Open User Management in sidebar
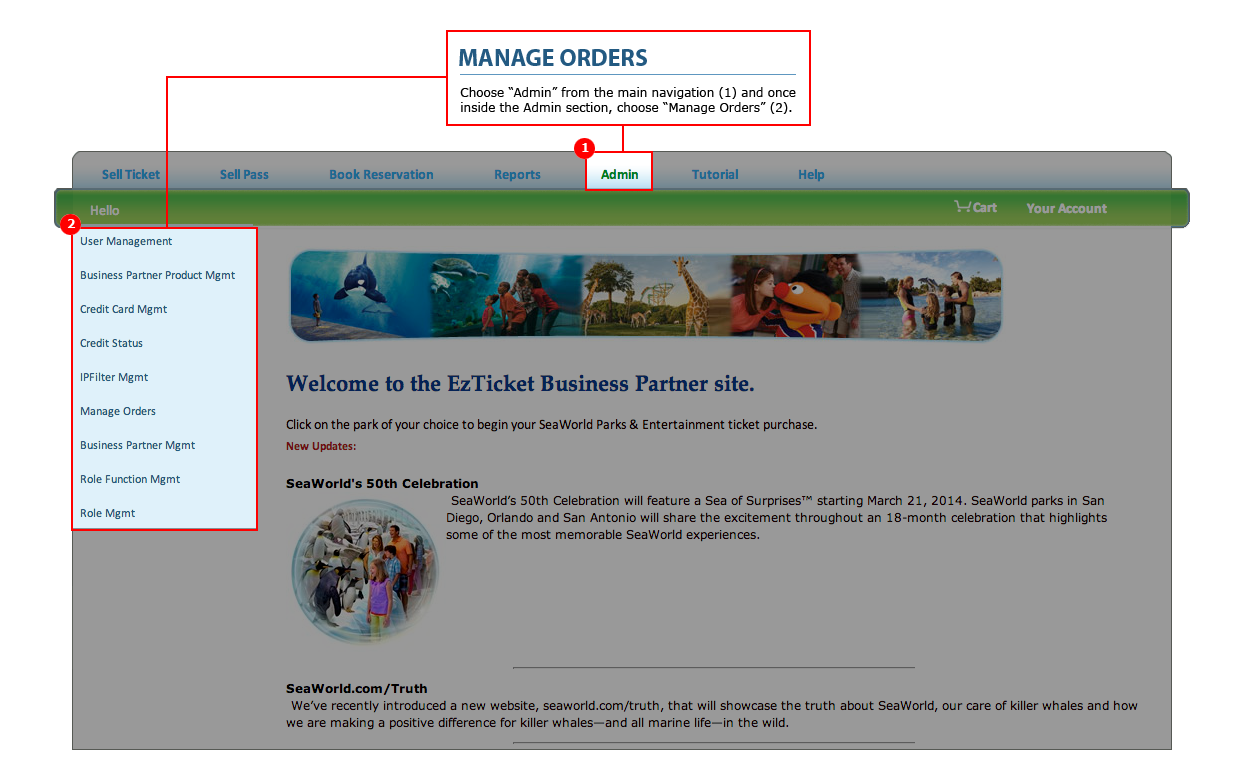 click(126, 241)
